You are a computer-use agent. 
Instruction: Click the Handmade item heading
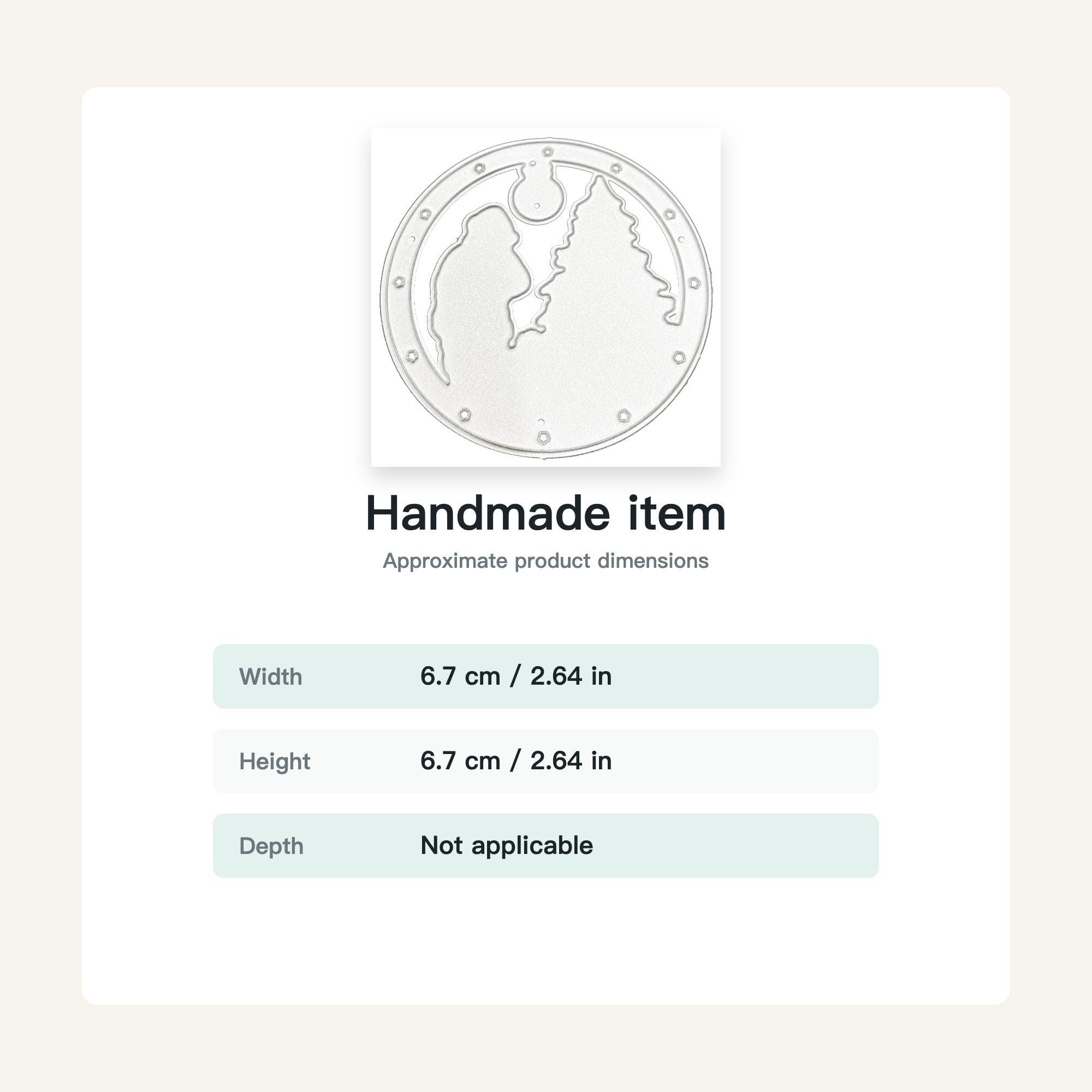(x=545, y=513)
